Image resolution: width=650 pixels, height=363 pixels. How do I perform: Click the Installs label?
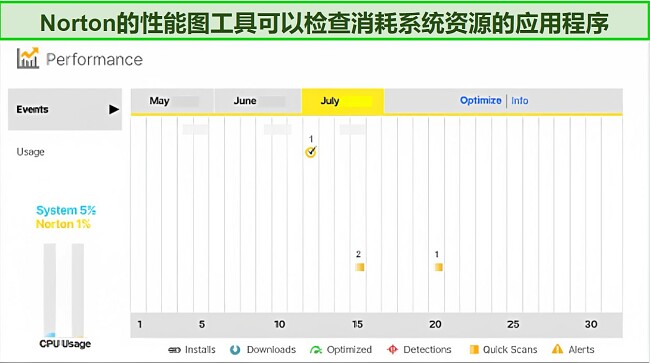pos(200,350)
